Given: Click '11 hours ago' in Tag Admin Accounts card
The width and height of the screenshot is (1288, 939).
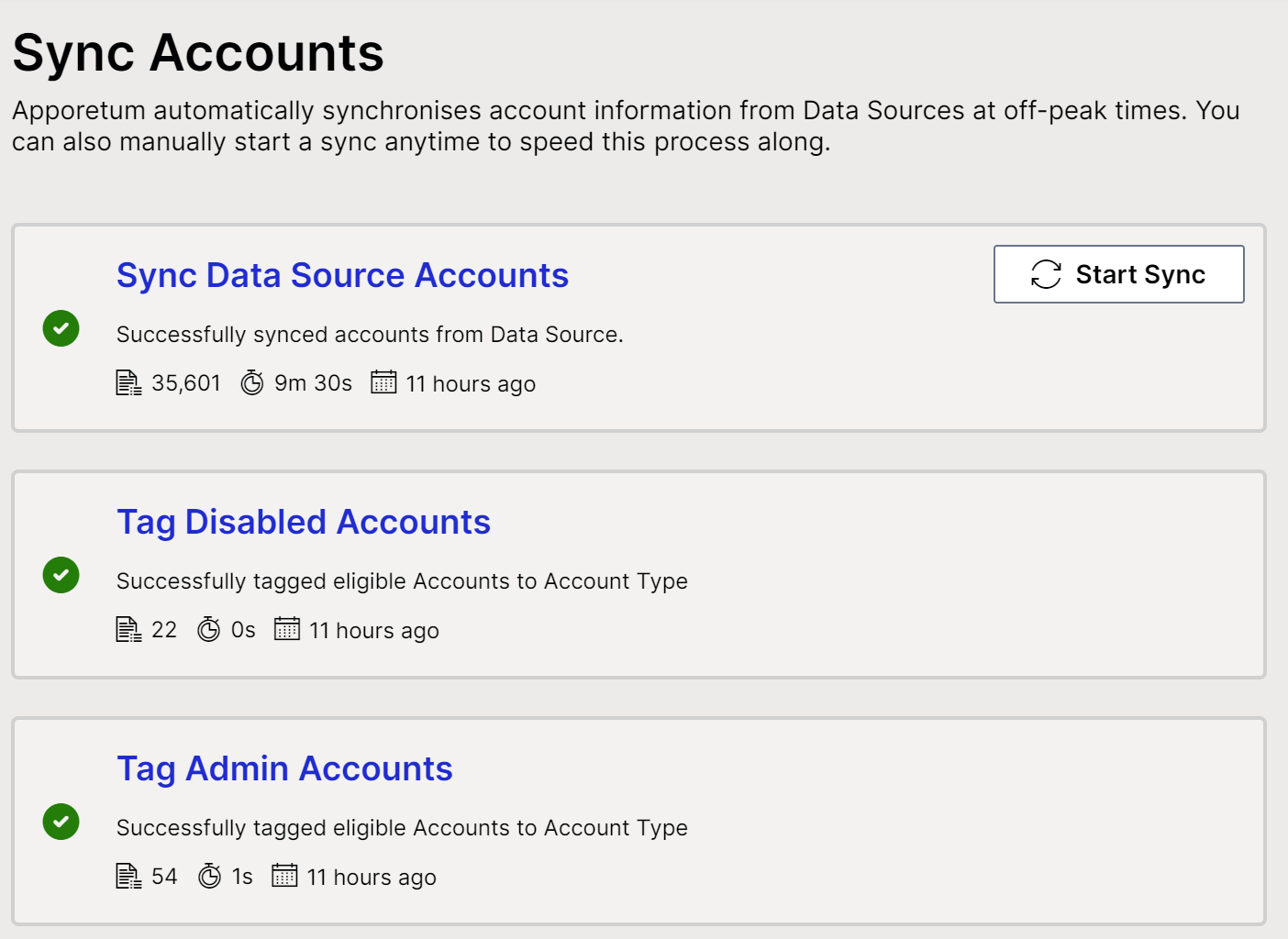Looking at the screenshot, I should [372, 878].
